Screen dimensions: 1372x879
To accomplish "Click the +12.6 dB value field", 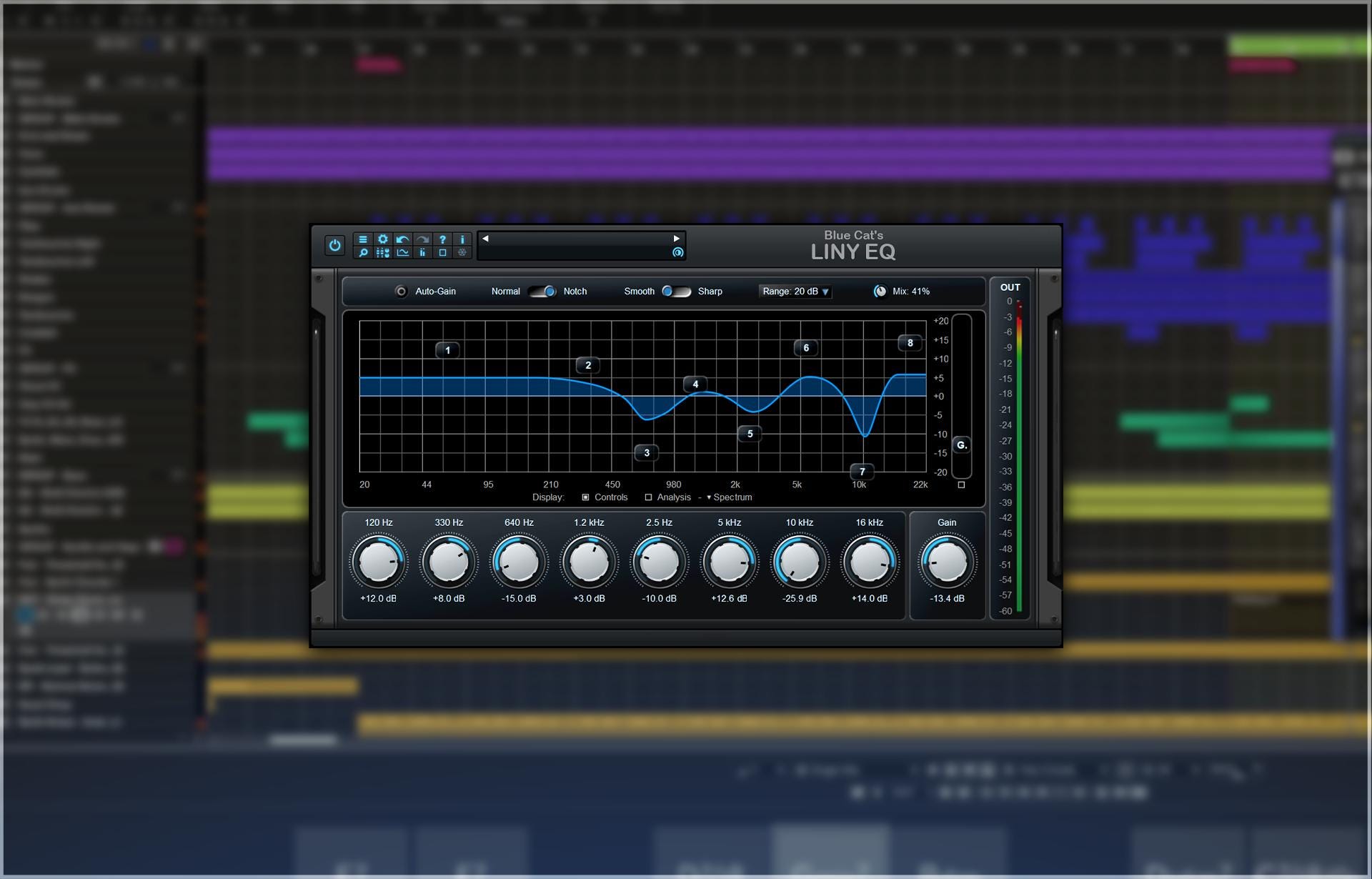I will 729,599.
